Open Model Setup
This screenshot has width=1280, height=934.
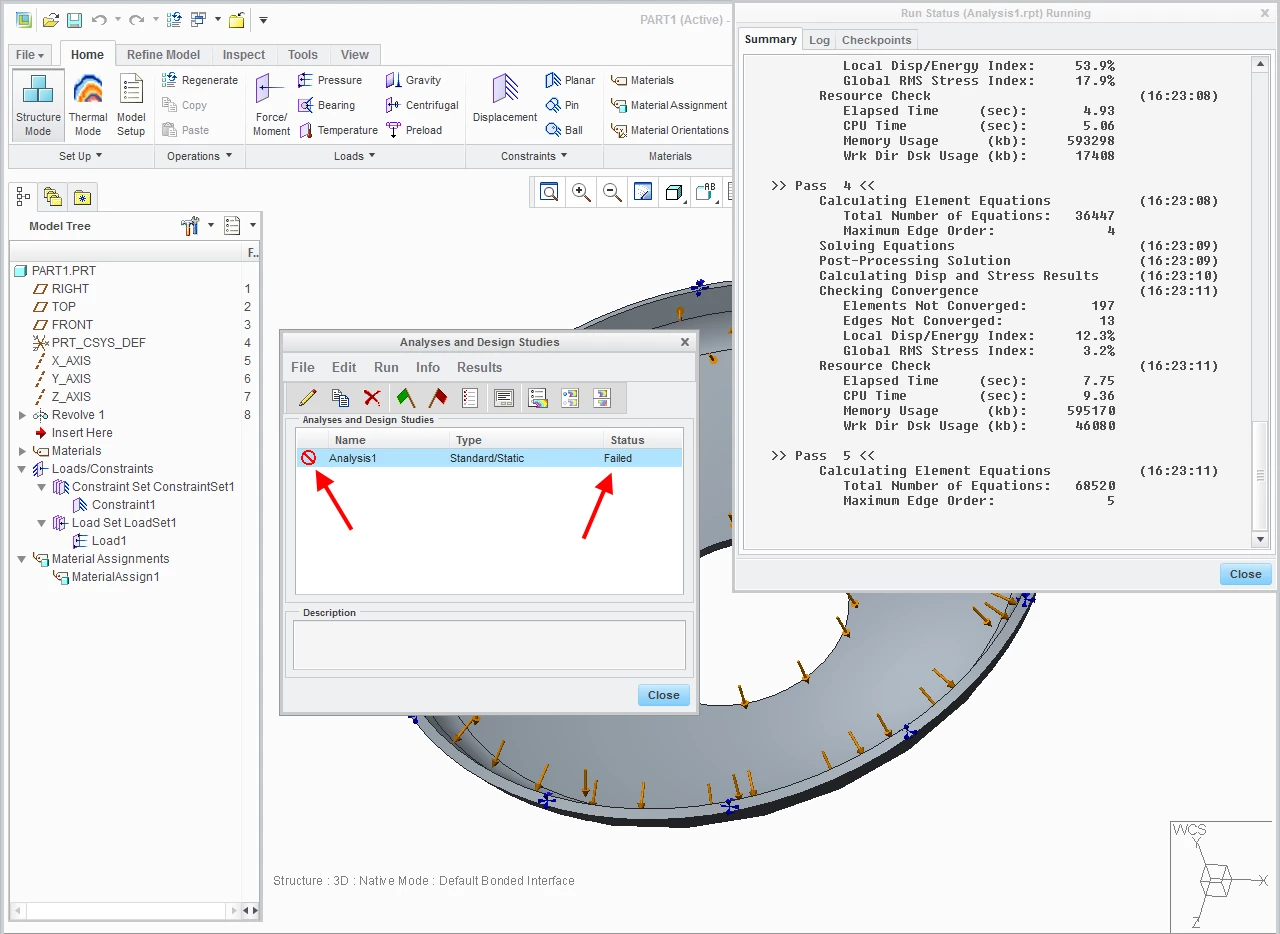(131, 104)
